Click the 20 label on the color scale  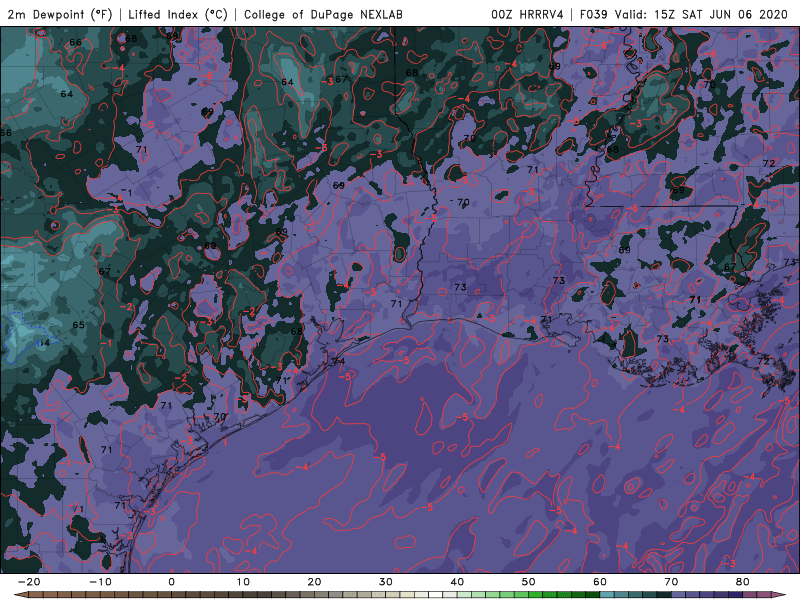314,582
